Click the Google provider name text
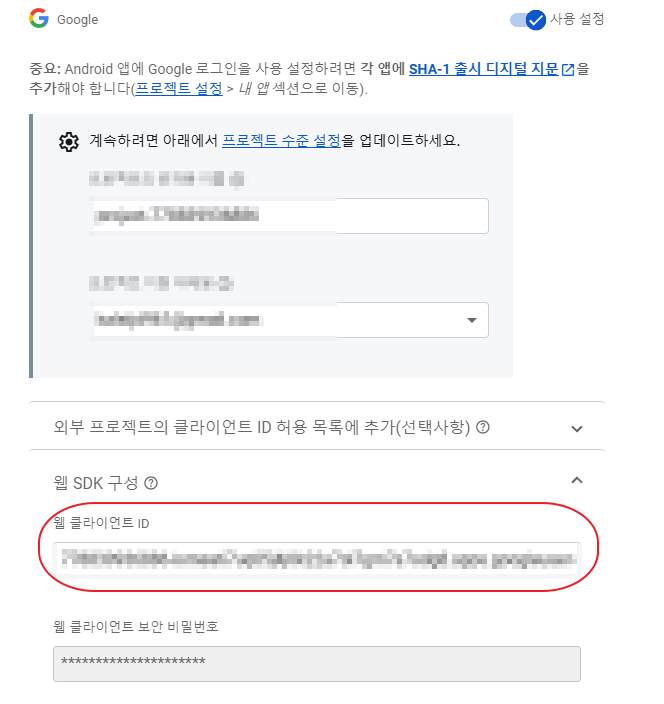Viewport: 664px width, 704px height. pyautogui.click(x=78, y=20)
